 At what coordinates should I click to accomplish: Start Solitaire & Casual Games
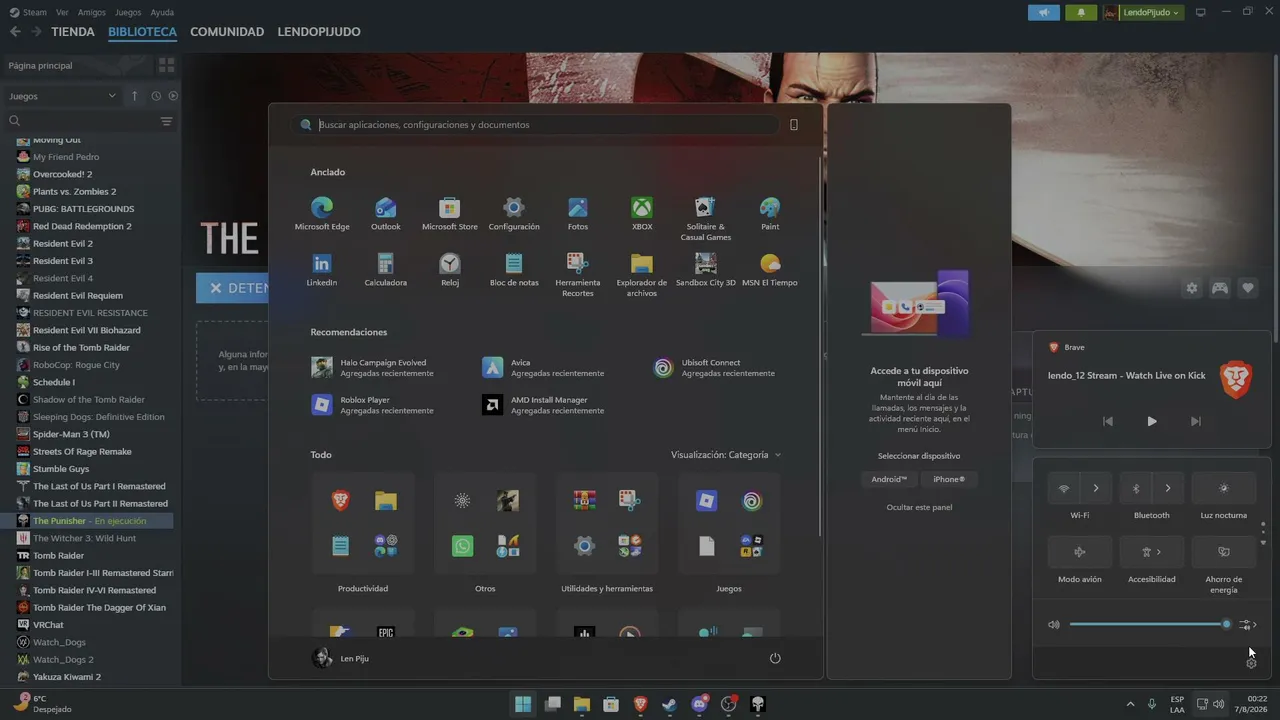click(706, 219)
